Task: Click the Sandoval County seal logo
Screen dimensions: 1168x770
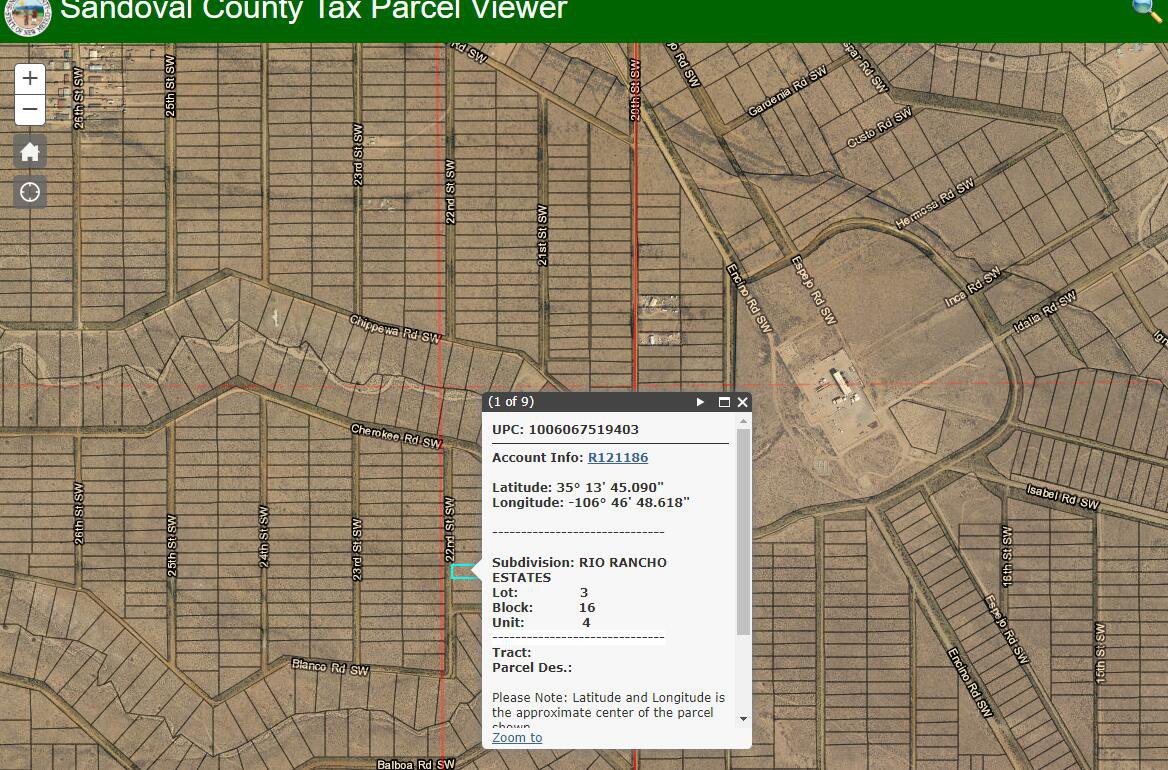Action: pos(28,15)
